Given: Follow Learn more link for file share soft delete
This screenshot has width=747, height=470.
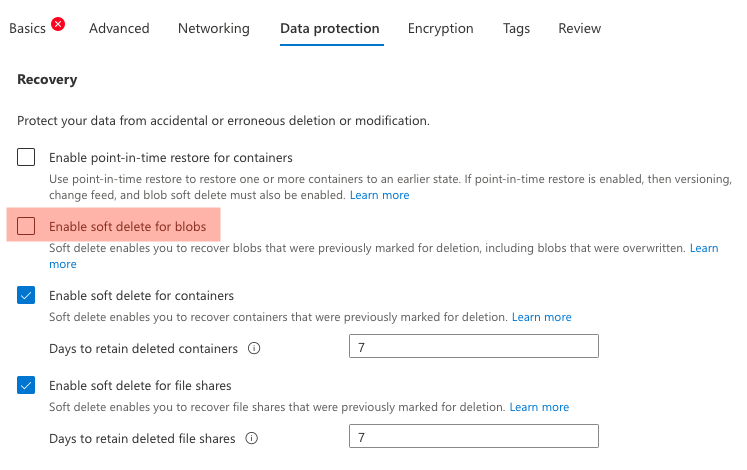Looking at the screenshot, I should pyautogui.click(x=539, y=407).
